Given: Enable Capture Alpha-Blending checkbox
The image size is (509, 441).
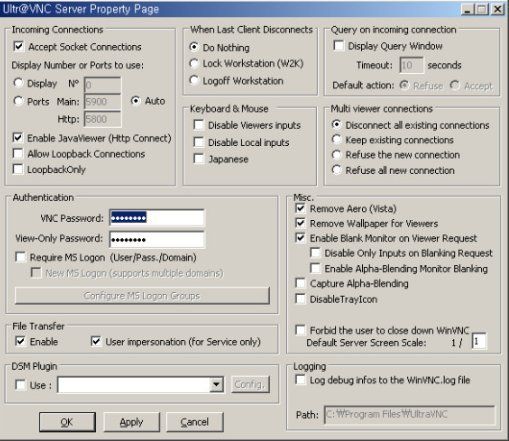Looking at the screenshot, I should click(x=300, y=283).
